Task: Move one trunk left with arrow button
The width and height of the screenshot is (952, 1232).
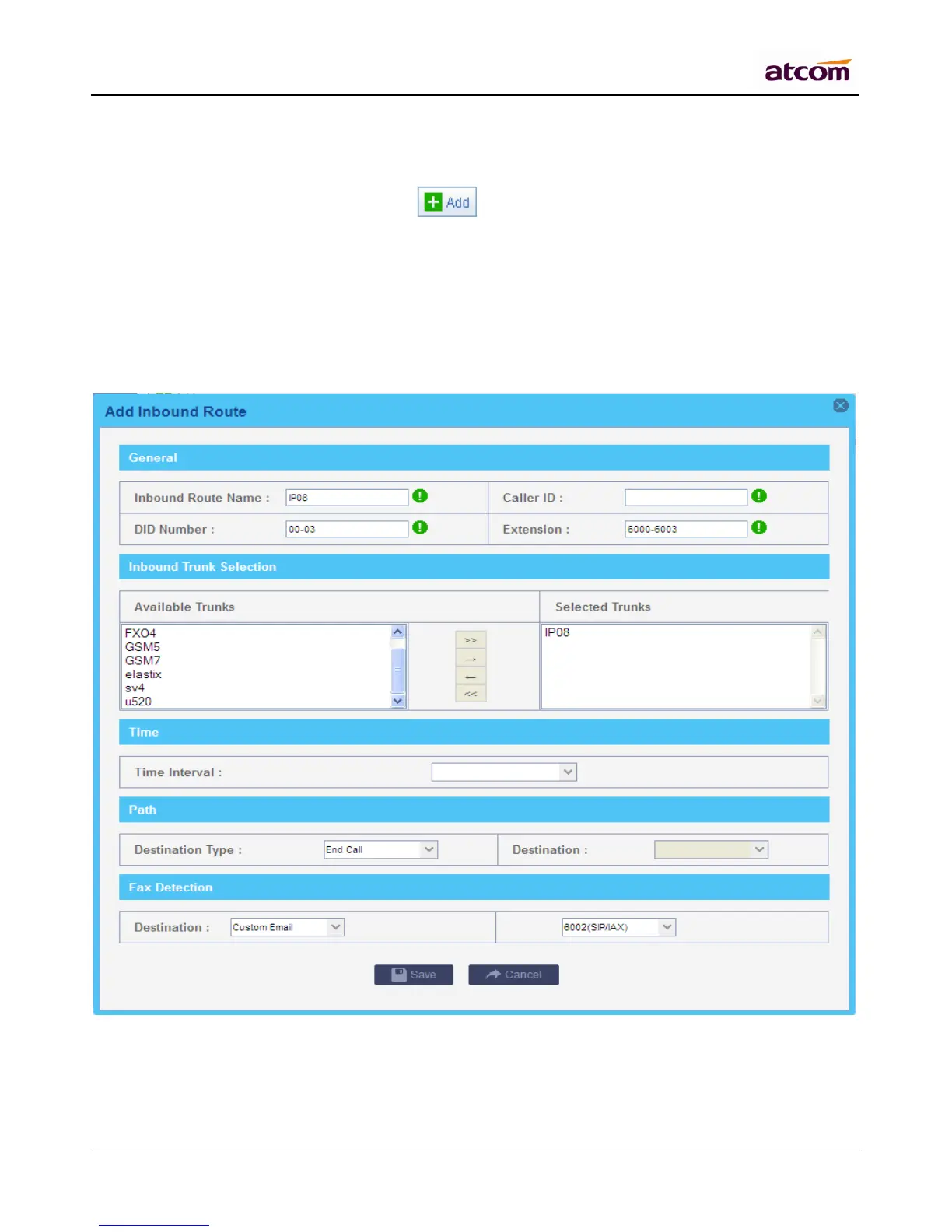Action: point(471,676)
